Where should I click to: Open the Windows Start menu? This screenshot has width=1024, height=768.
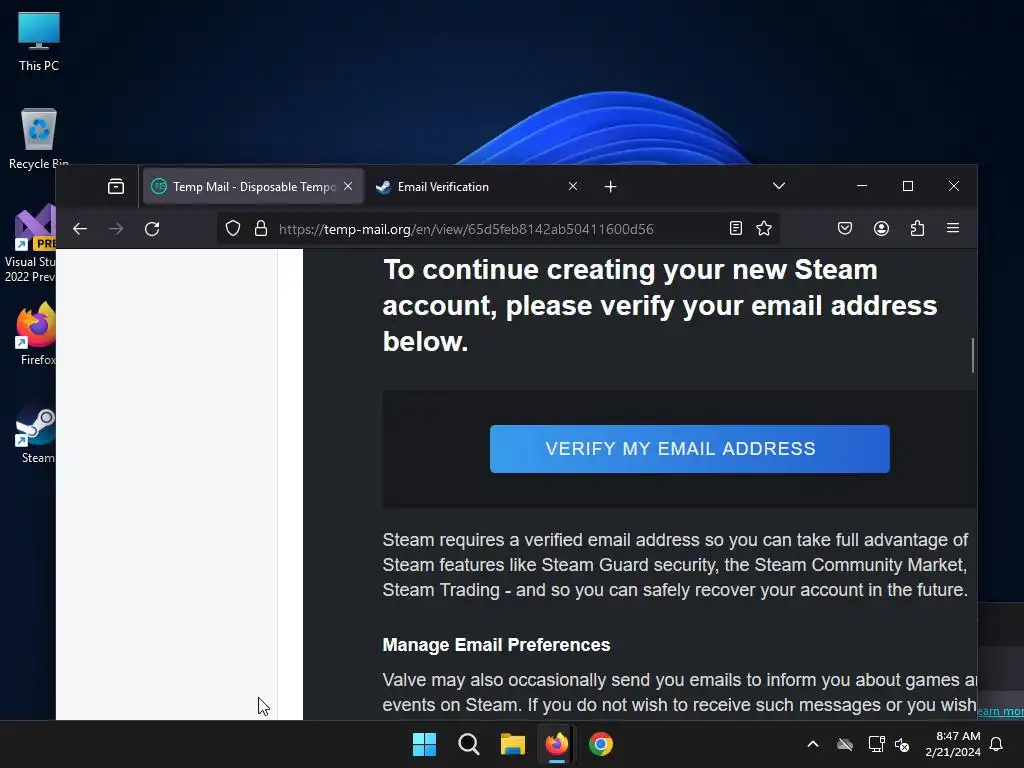point(424,744)
